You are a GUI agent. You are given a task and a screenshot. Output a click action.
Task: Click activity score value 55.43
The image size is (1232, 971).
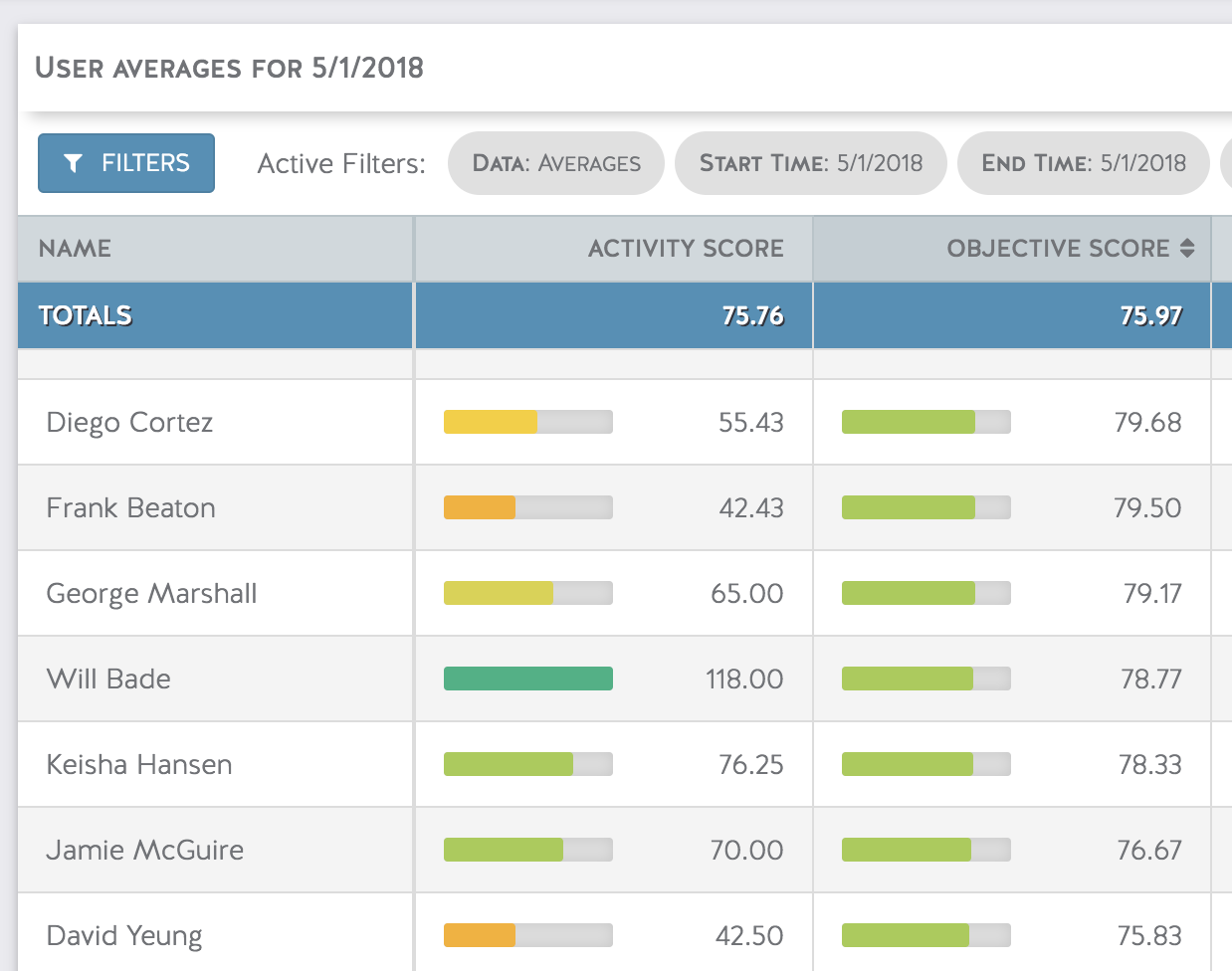(751, 422)
